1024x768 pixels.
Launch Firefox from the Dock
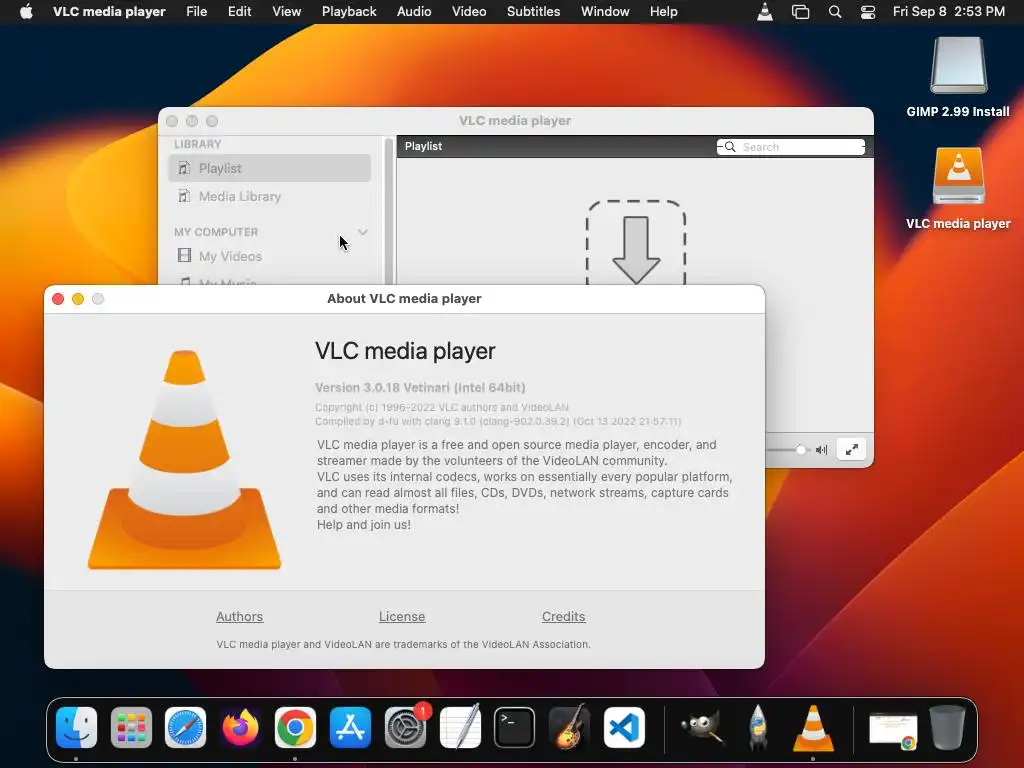pyautogui.click(x=240, y=727)
